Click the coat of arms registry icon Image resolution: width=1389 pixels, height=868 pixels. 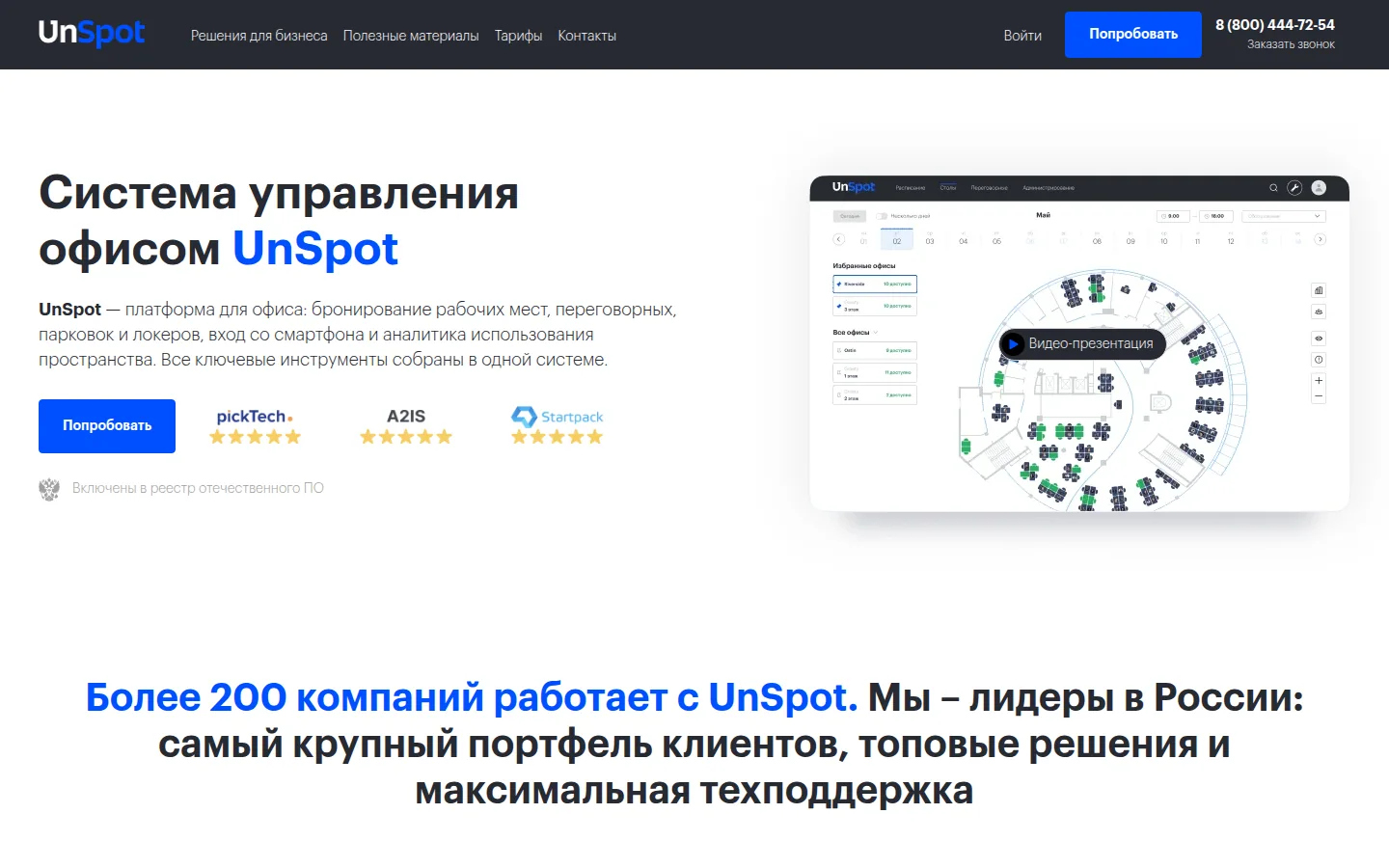click(x=49, y=489)
